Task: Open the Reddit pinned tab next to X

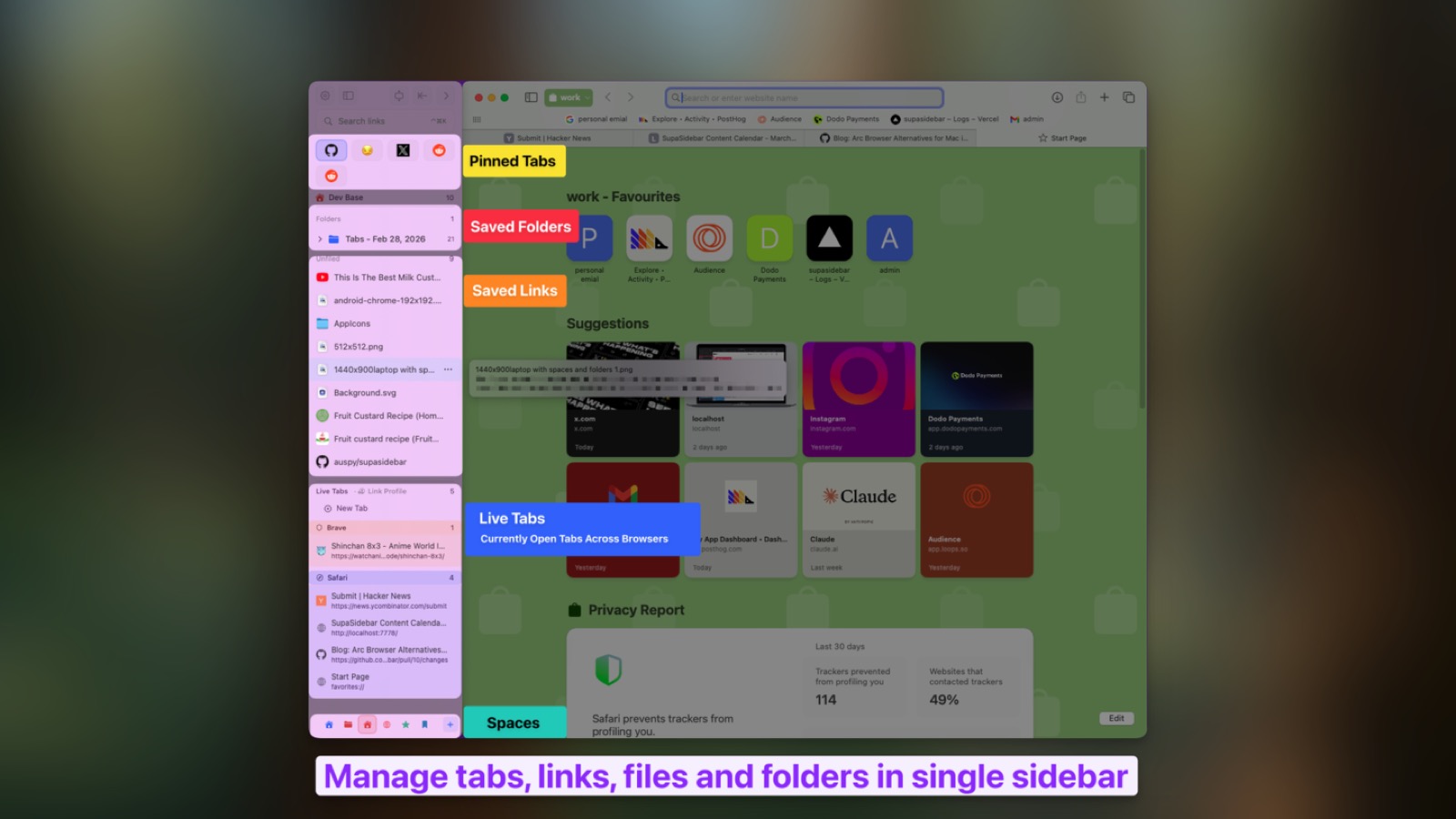Action: pyautogui.click(x=439, y=150)
